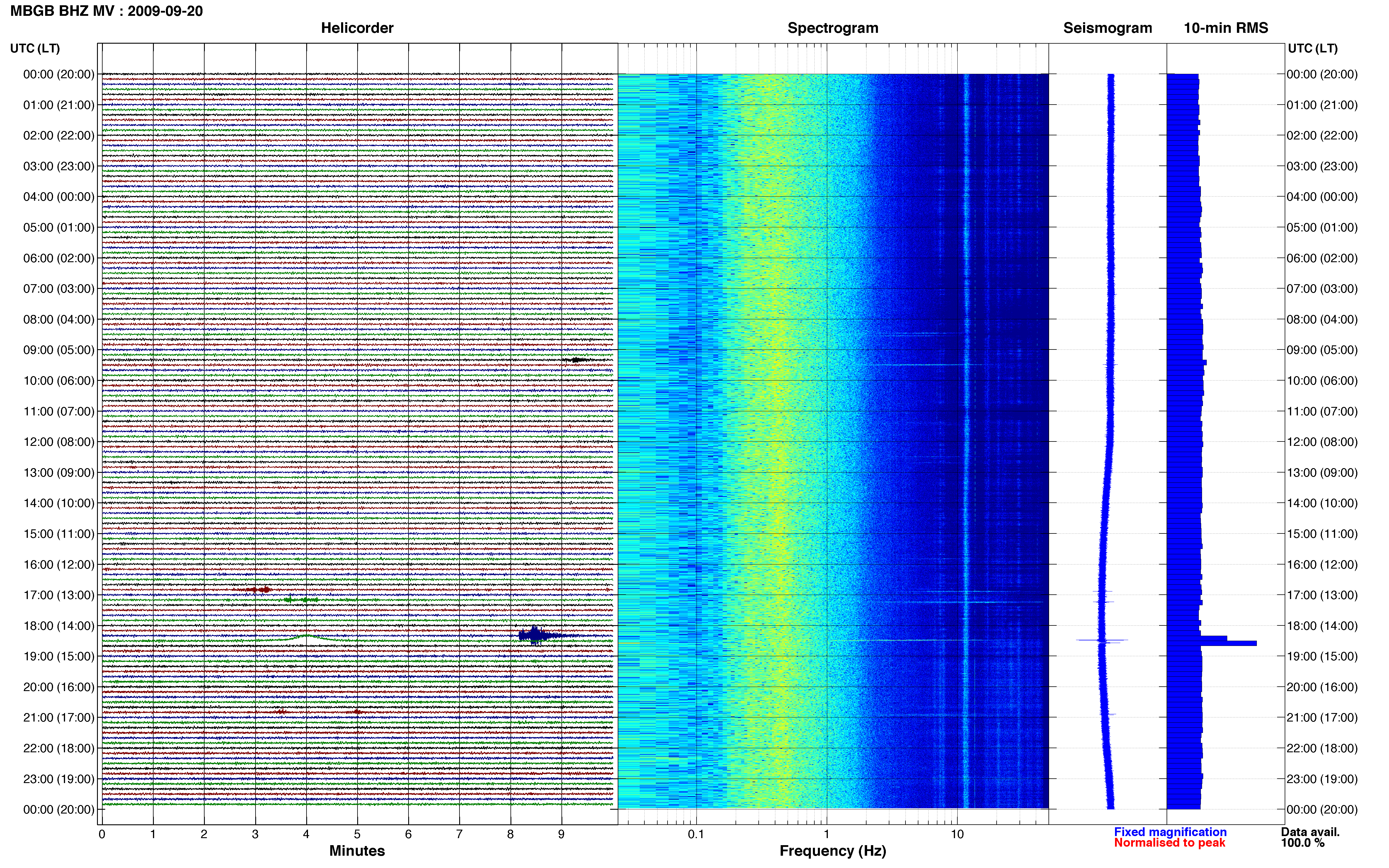Click Helicorder axis time label 01:00 (21:00)
1389x868 pixels.
tap(59, 105)
